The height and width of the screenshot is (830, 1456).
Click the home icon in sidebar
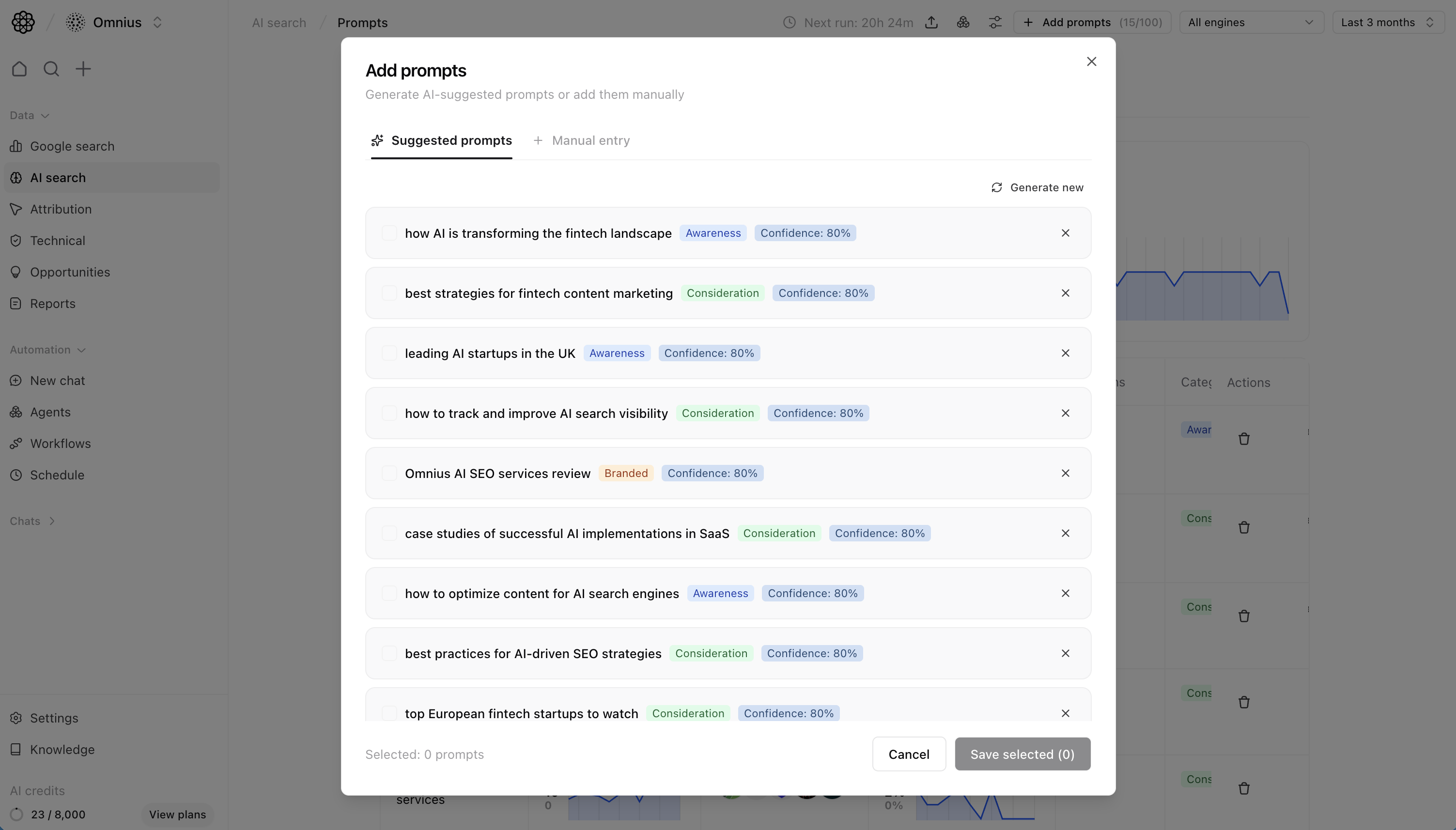pyautogui.click(x=19, y=69)
